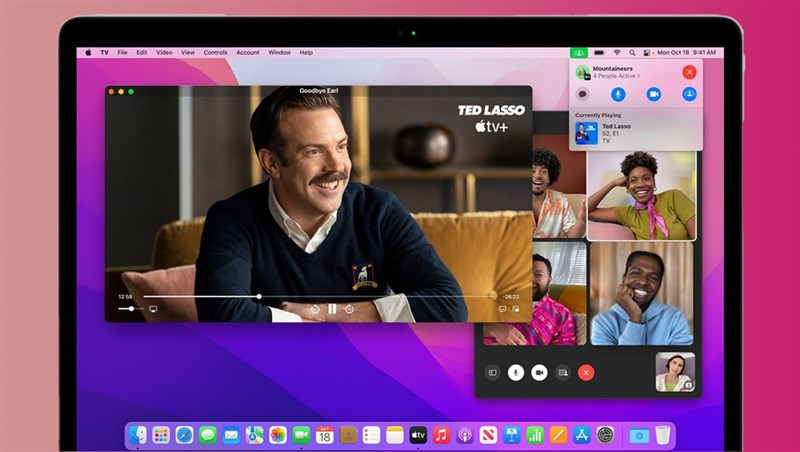Toggle camera in the SharePlay panel
The width and height of the screenshot is (800, 452).
click(654, 94)
